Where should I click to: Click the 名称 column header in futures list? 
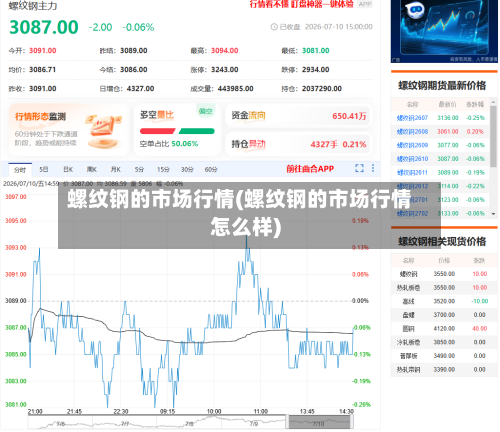pos(412,104)
